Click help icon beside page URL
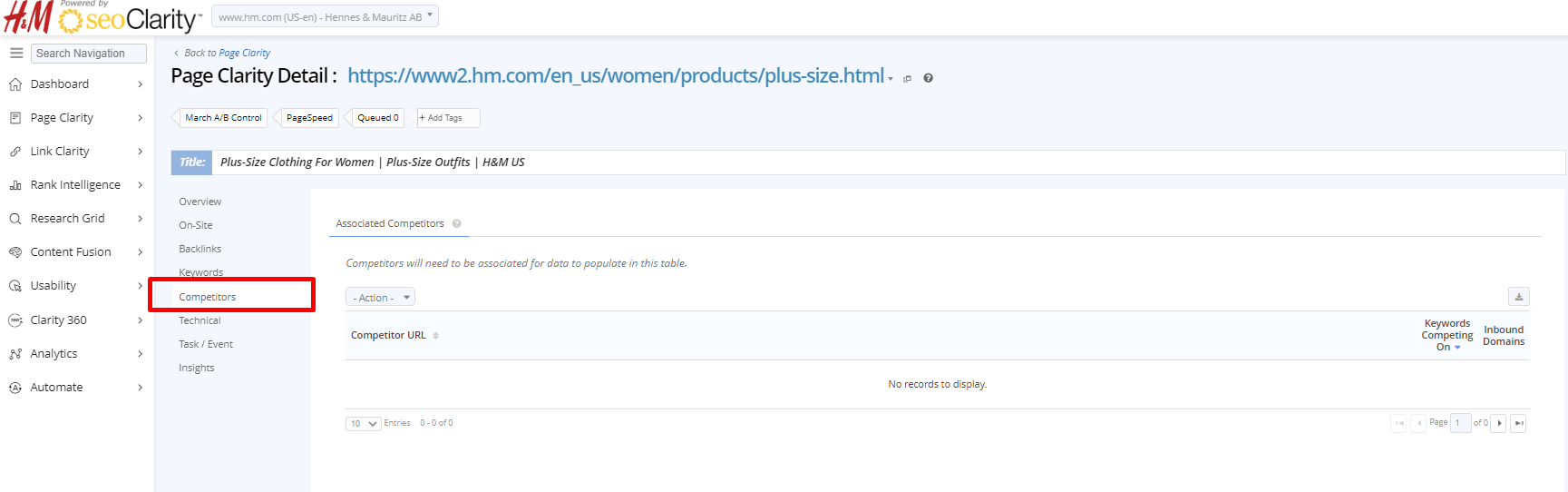The width and height of the screenshot is (1568, 492). [928, 78]
